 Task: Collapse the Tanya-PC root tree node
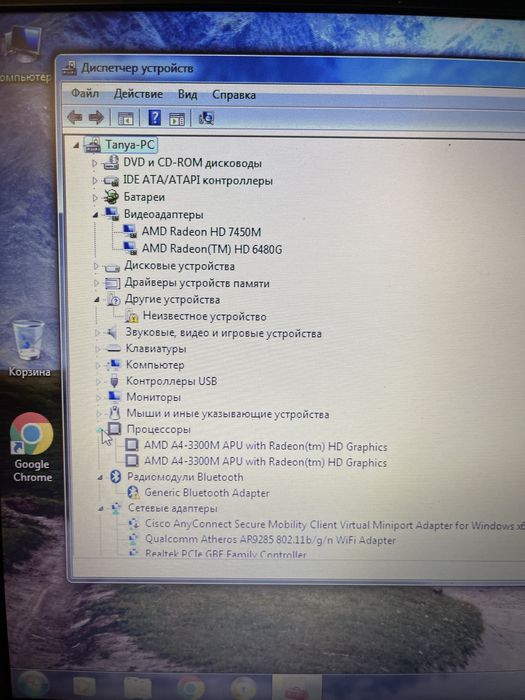pyautogui.click(x=76, y=145)
